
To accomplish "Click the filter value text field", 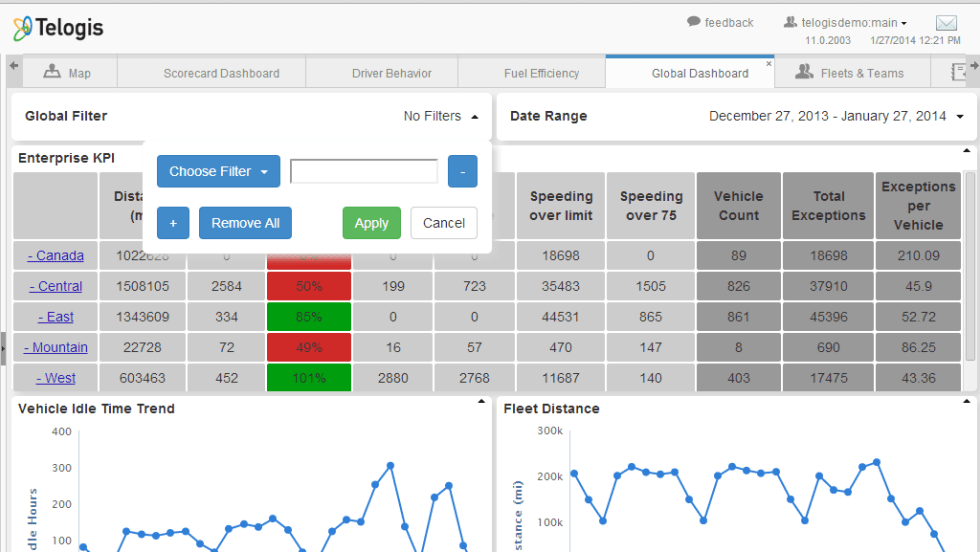I will tap(364, 171).
